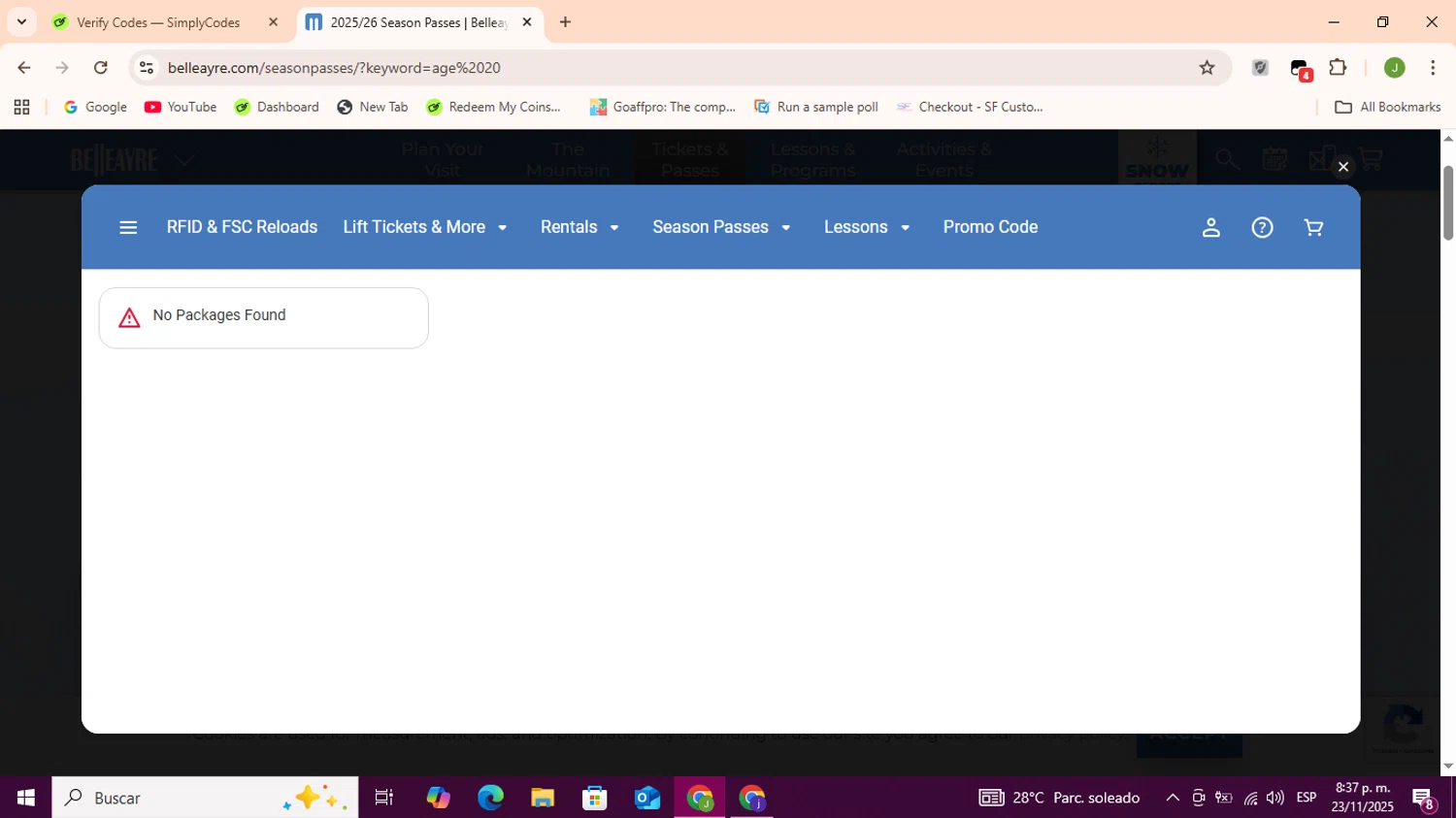Close the Verify Codes tab
Viewport: 1456px width, 818px height.
click(273, 22)
